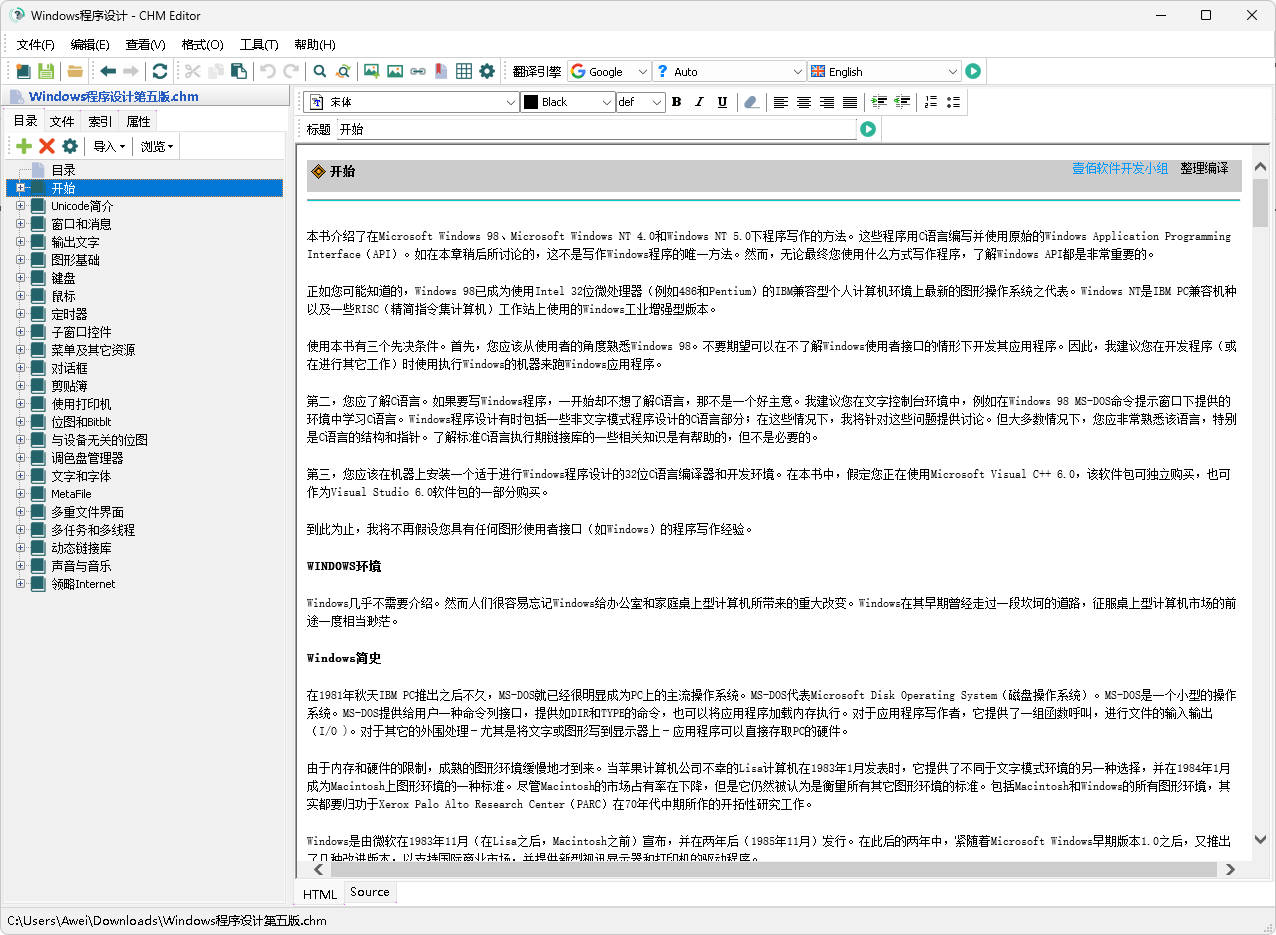Expand the 窗口和消息 tree node
The width and height of the screenshot is (1276, 935).
click(x=21, y=224)
